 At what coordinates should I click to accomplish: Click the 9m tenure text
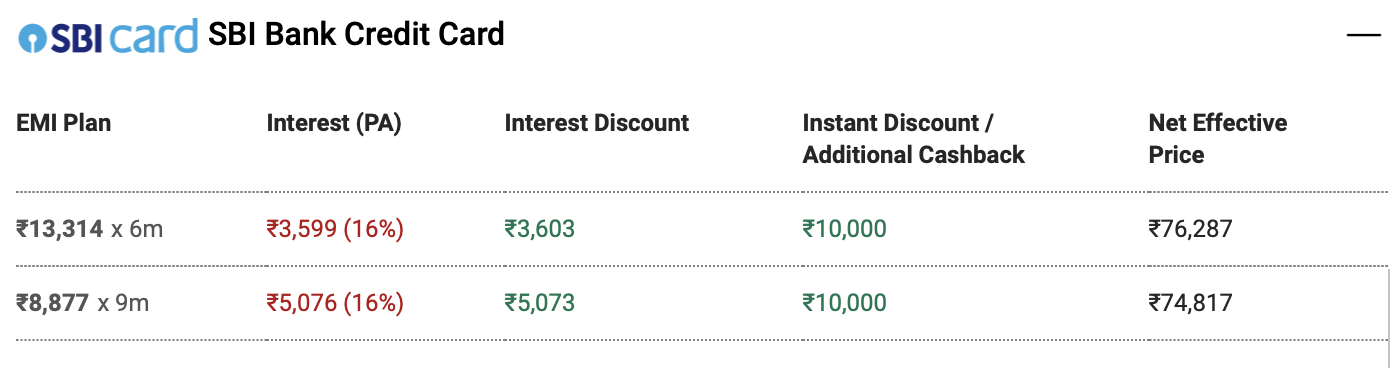[132, 302]
